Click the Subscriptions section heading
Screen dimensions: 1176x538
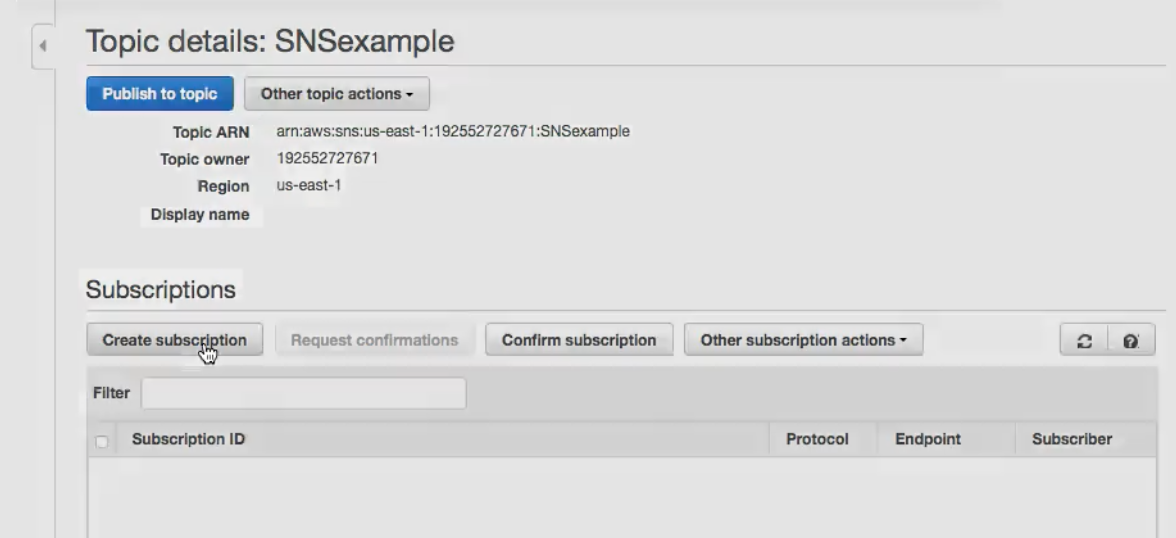click(x=161, y=290)
